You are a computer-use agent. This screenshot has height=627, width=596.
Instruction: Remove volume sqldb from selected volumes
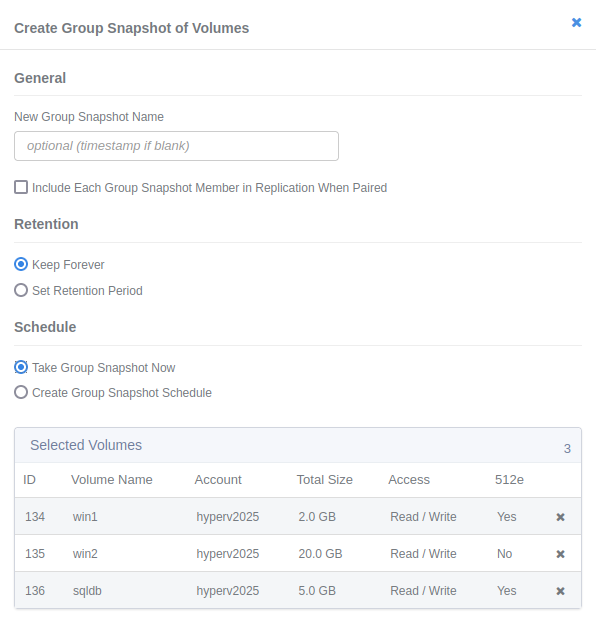pos(560,591)
